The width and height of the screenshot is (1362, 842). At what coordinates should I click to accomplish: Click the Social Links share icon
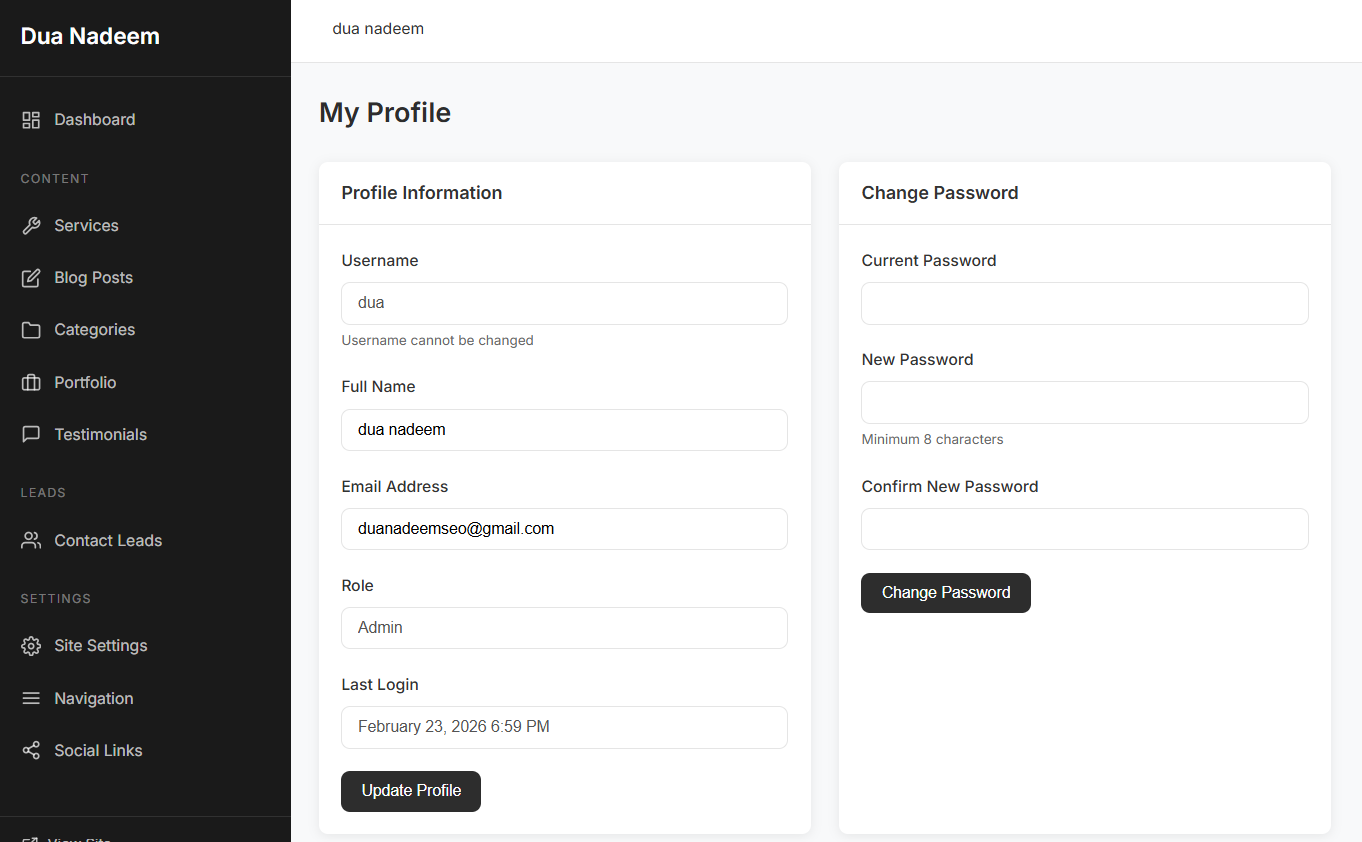pyautogui.click(x=31, y=751)
